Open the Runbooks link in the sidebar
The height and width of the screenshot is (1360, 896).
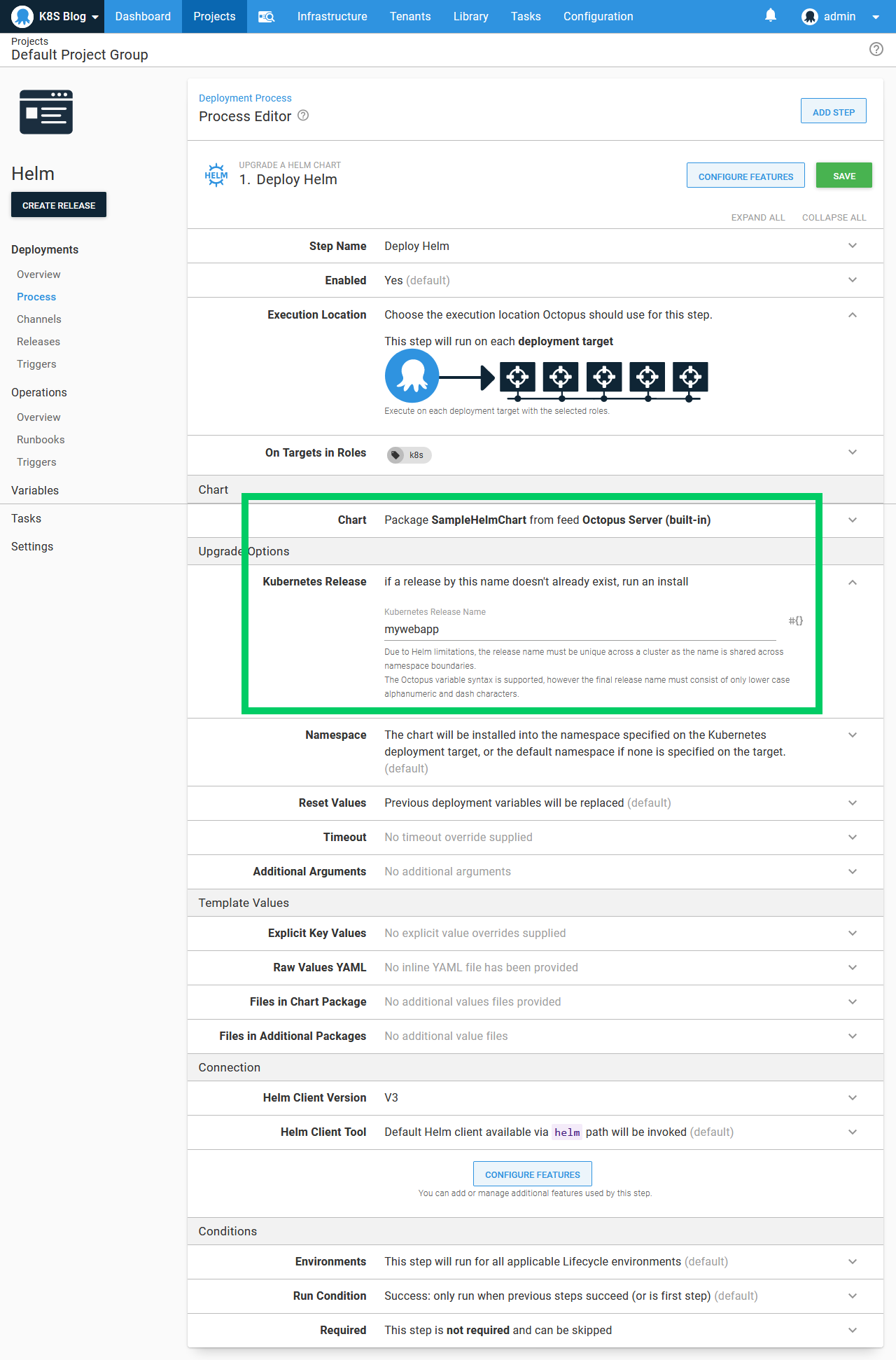click(41, 440)
